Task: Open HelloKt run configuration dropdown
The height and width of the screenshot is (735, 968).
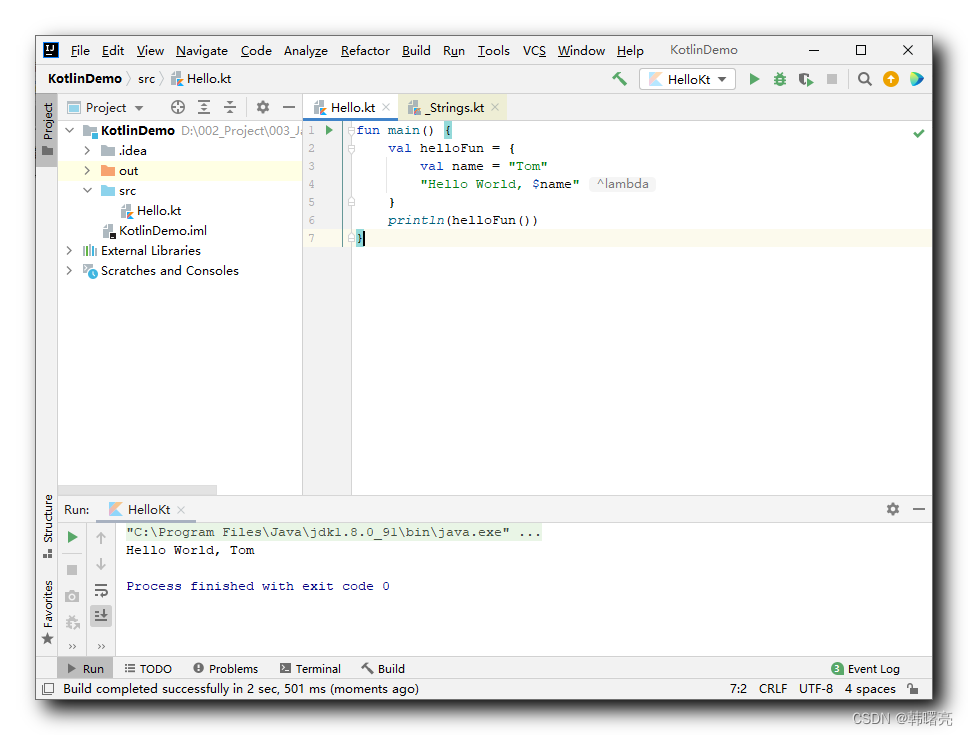Action: click(x=687, y=79)
